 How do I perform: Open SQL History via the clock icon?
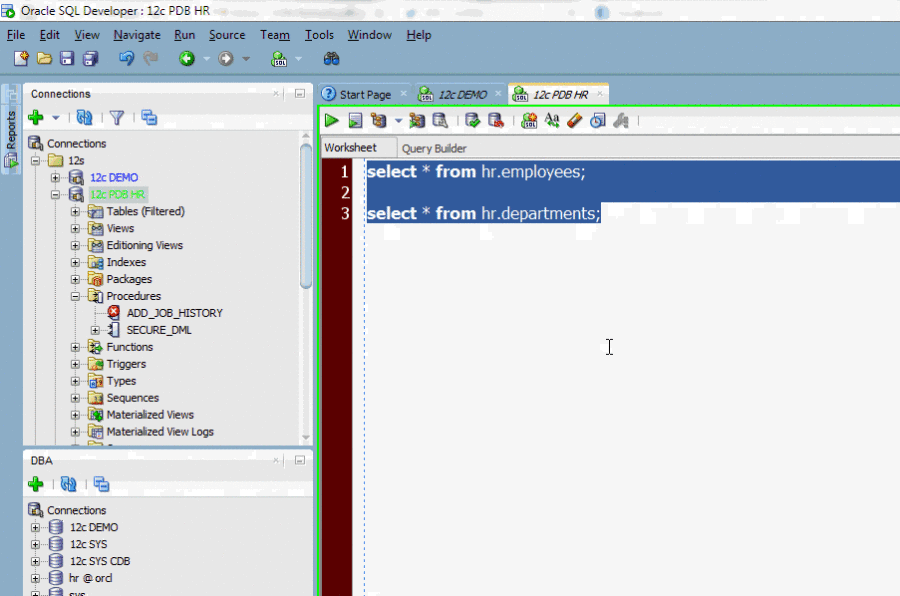point(598,120)
